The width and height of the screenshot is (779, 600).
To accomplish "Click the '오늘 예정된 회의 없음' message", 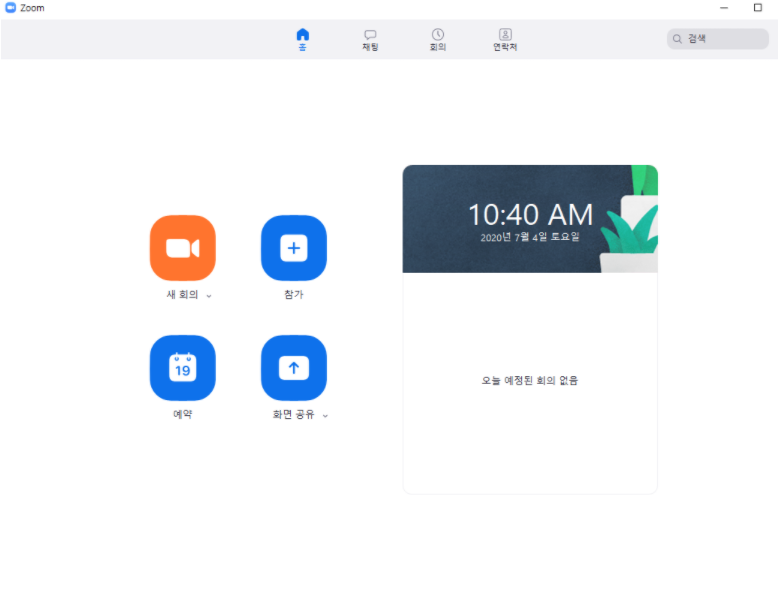I will point(530,380).
